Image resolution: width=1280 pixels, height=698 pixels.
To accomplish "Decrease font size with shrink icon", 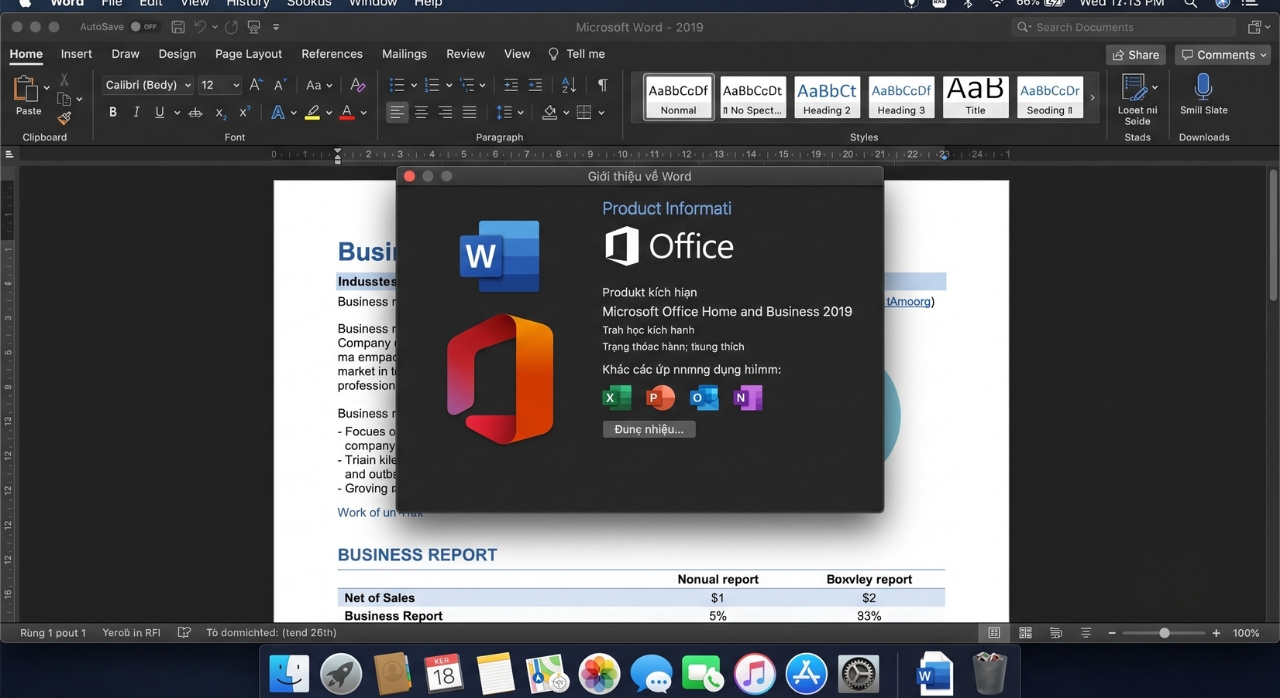I will pos(280,85).
